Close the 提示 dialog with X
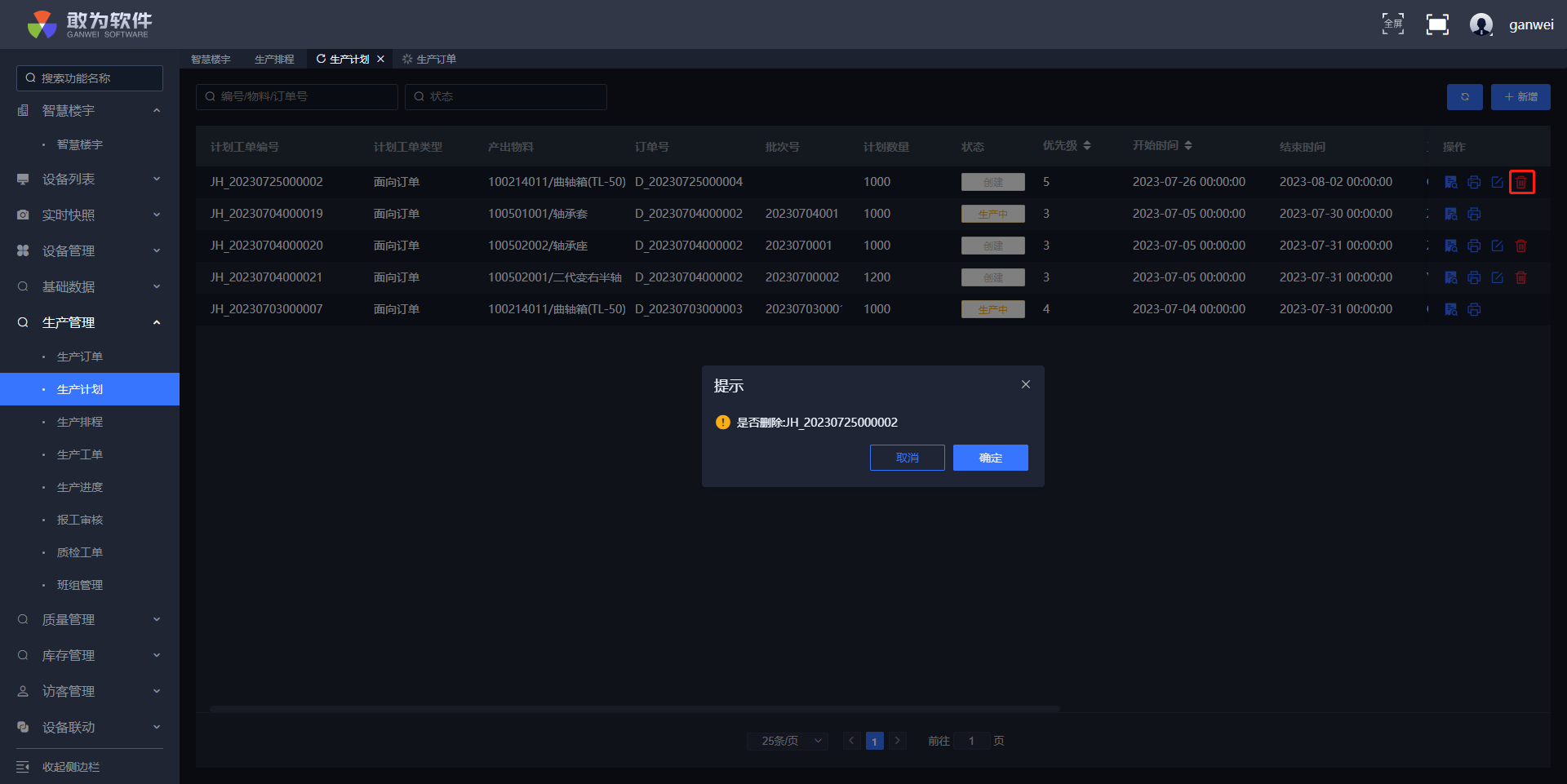This screenshot has height=784, width=1567. (x=1026, y=384)
